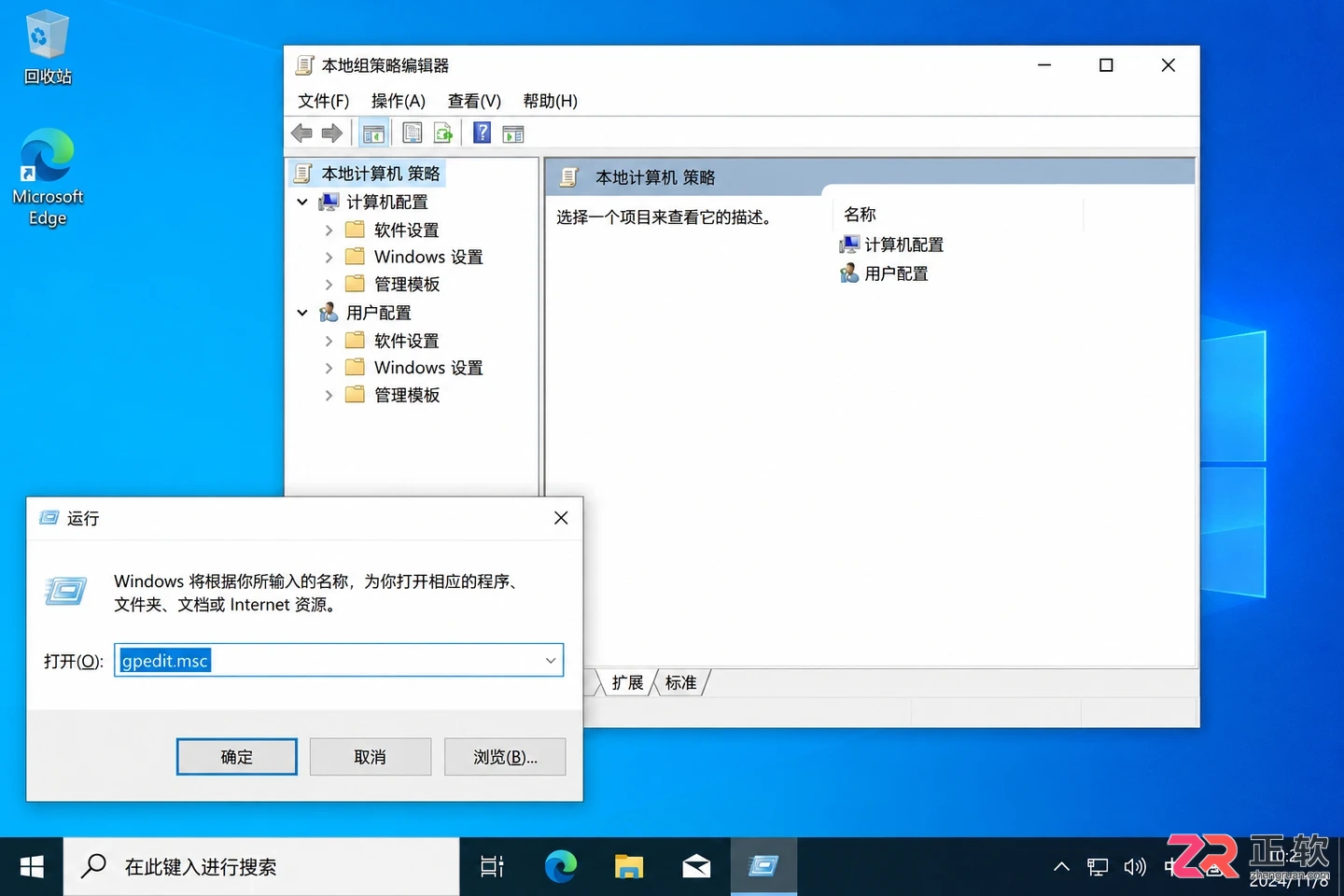This screenshot has width=1344, height=896.
Task: Switch to the 扩展 tab
Action: point(627,683)
